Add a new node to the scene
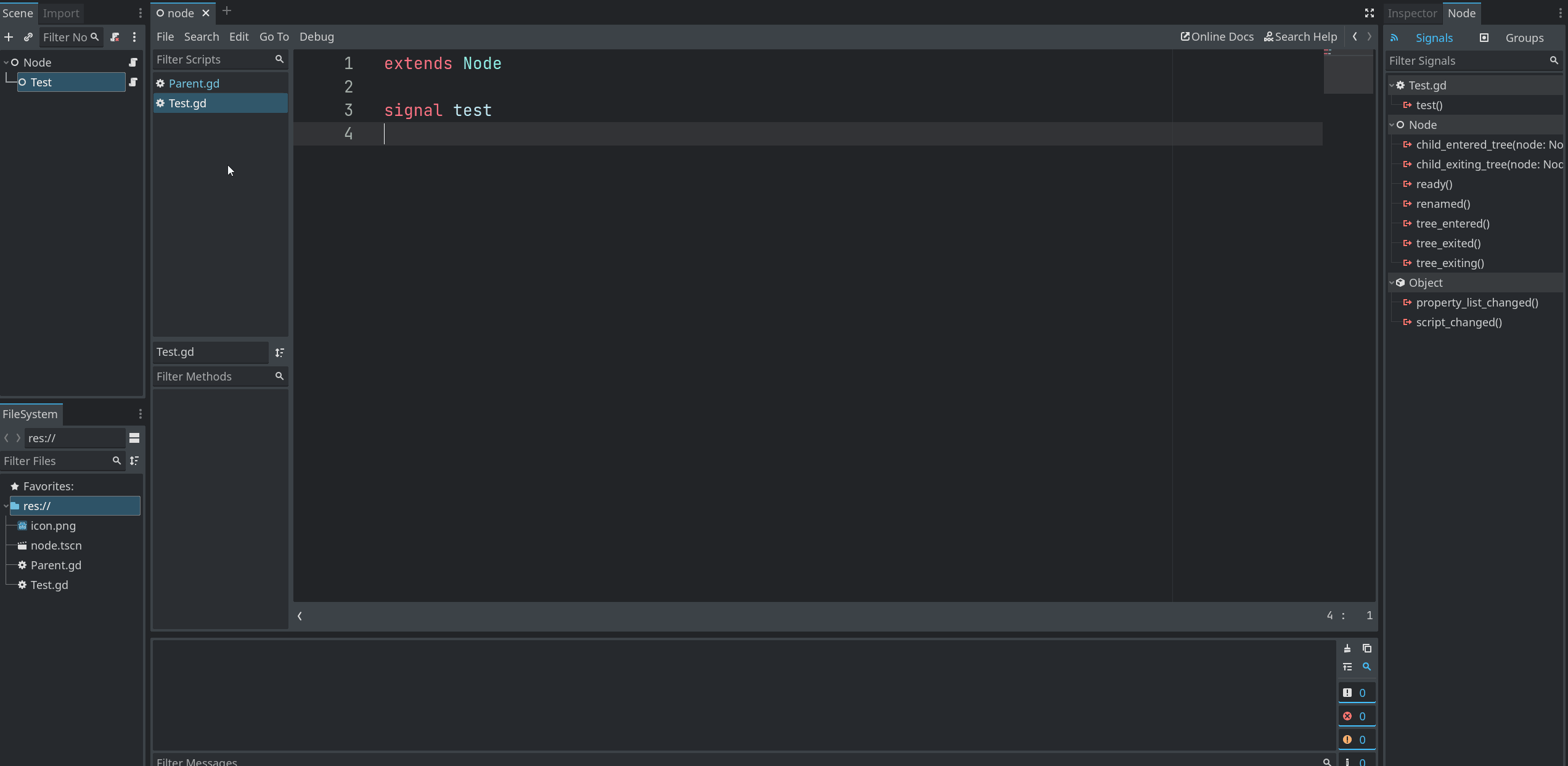 (9, 37)
